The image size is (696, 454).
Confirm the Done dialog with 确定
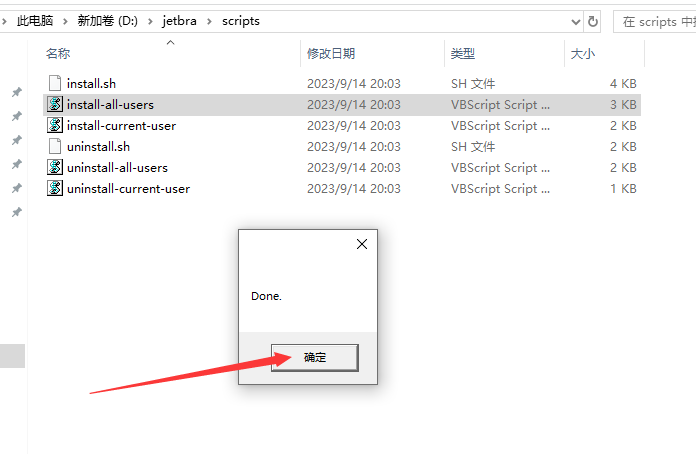tap(315, 357)
